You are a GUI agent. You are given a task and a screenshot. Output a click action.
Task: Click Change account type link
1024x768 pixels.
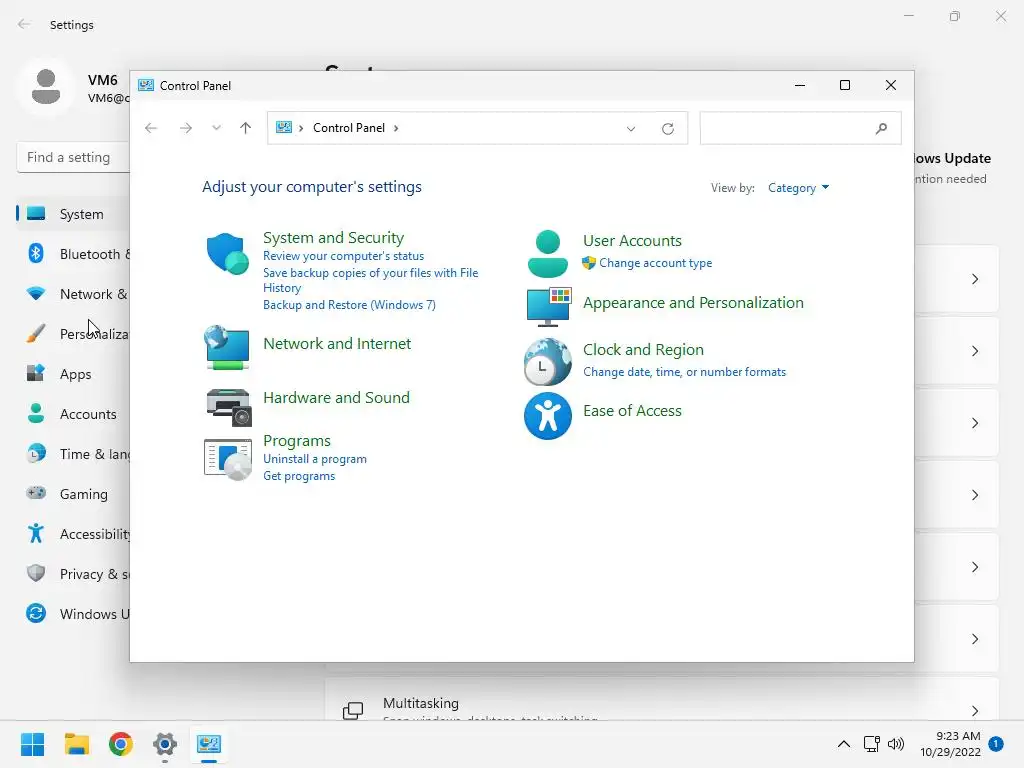coord(656,263)
